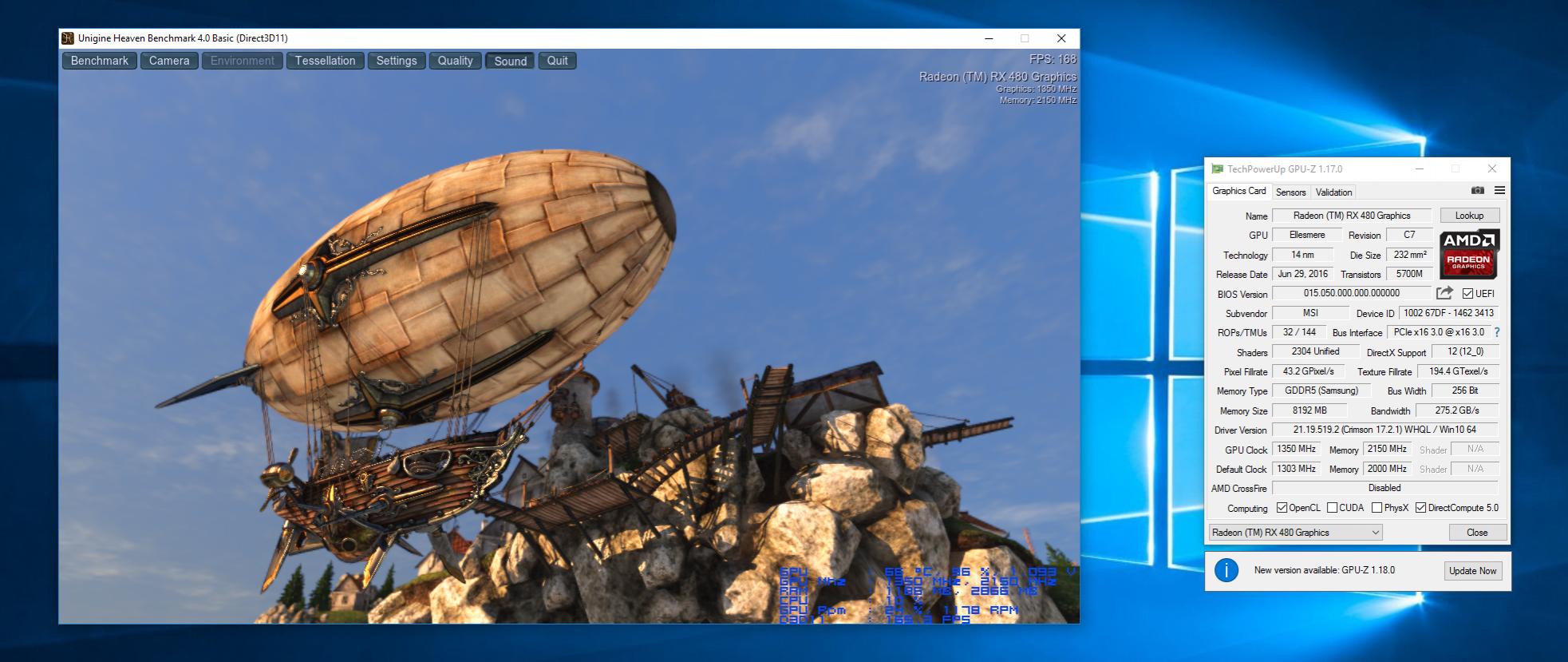Click the Heaven Benchmark title bar icon
The height and width of the screenshot is (662, 1568).
tap(68, 38)
